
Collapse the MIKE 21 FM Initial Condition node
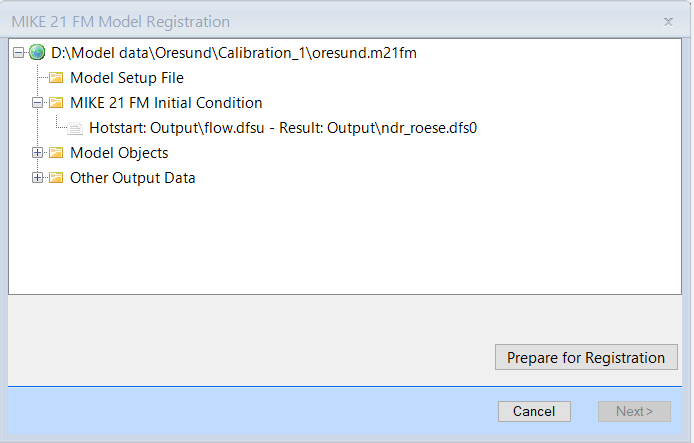tap(38, 103)
